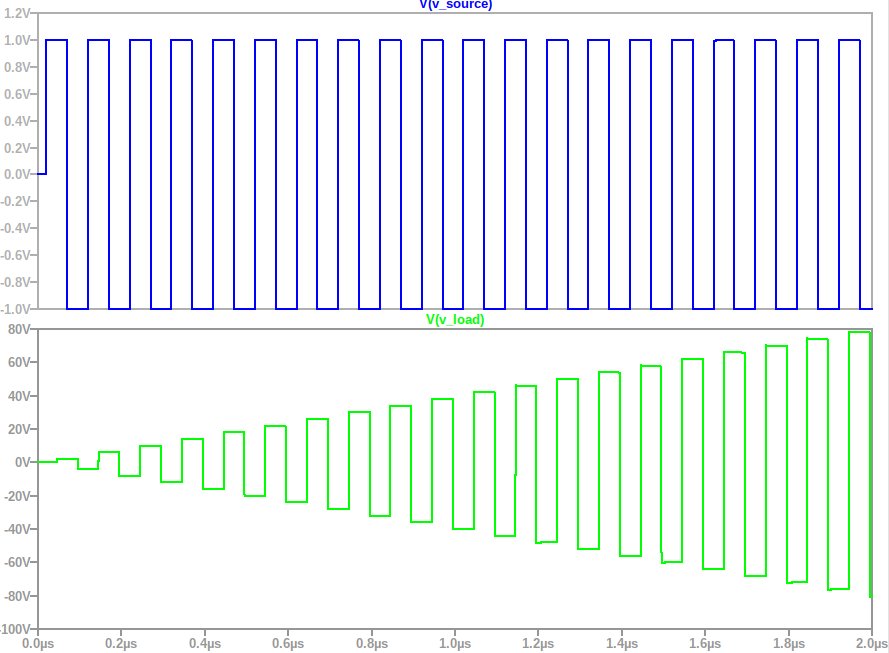Image resolution: width=889 pixels, height=653 pixels.
Task: Click the 80V label on lower axis
Action: [21, 329]
